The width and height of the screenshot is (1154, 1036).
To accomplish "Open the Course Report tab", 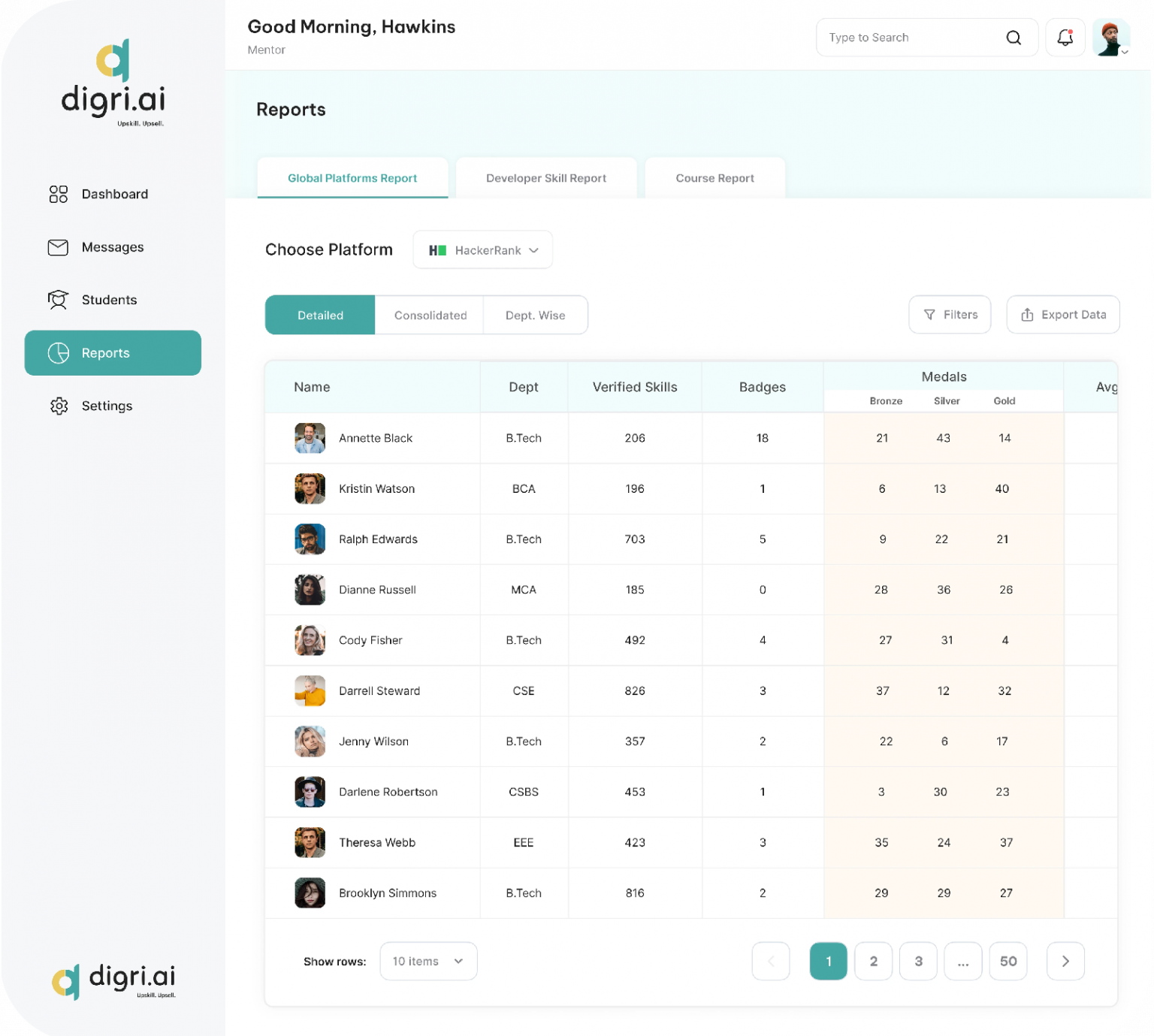I will 714,178.
